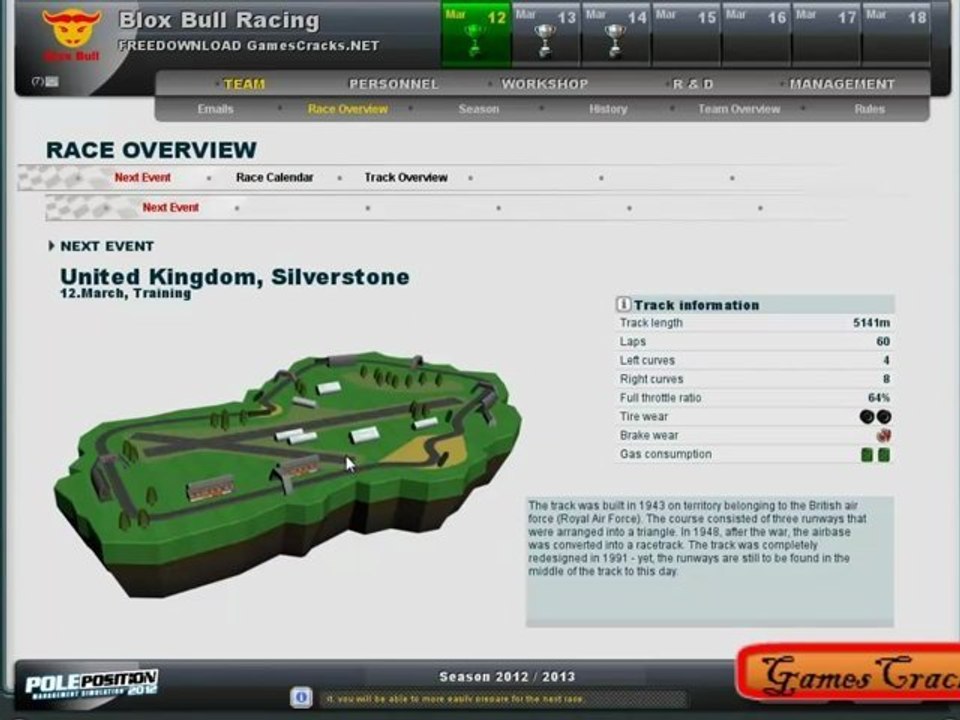Screen dimensions: 960x720
Task: Select the Next Event tab in second row
Action: (x=170, y=208)
